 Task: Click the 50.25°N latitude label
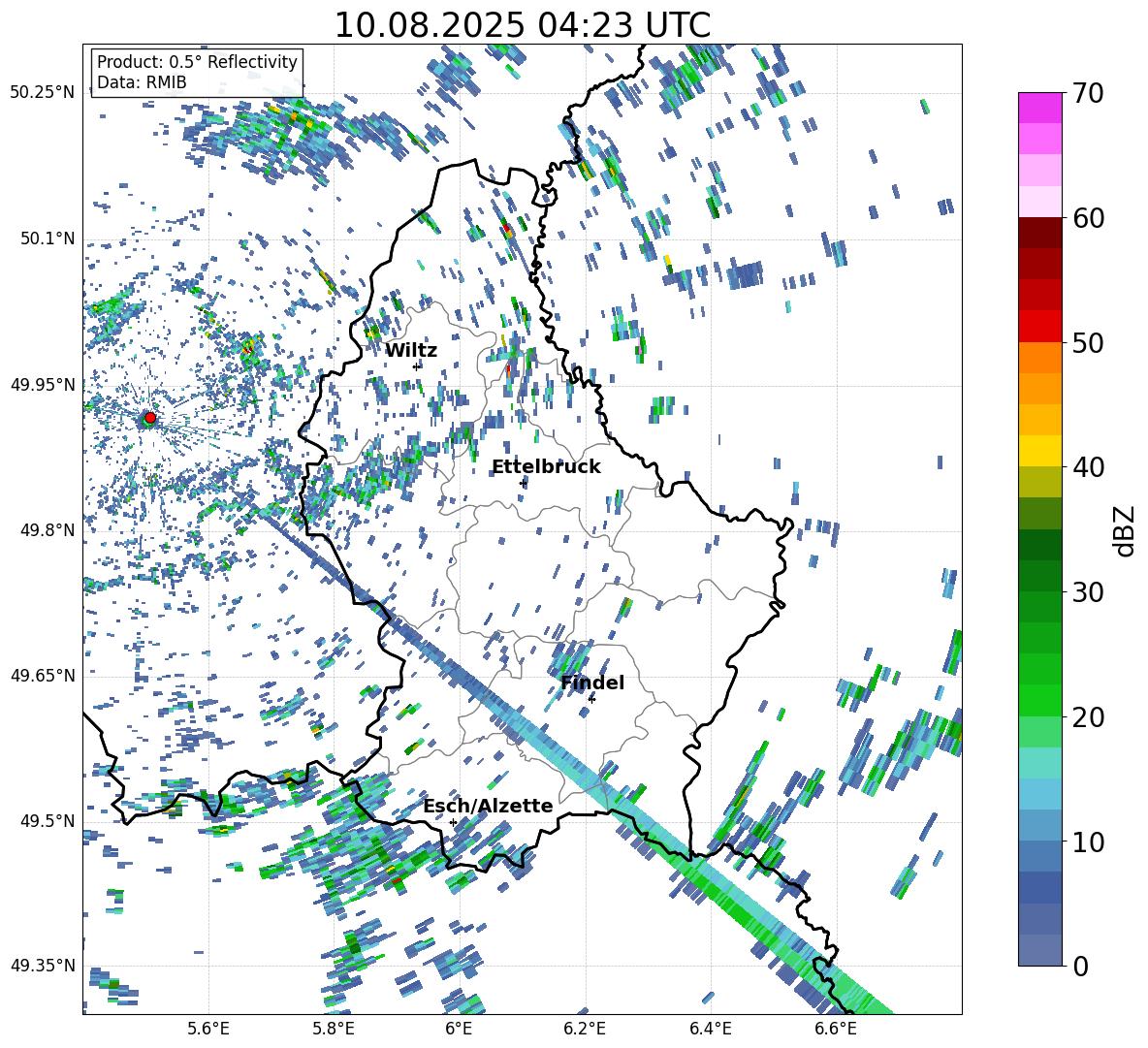tap(43, 93)
